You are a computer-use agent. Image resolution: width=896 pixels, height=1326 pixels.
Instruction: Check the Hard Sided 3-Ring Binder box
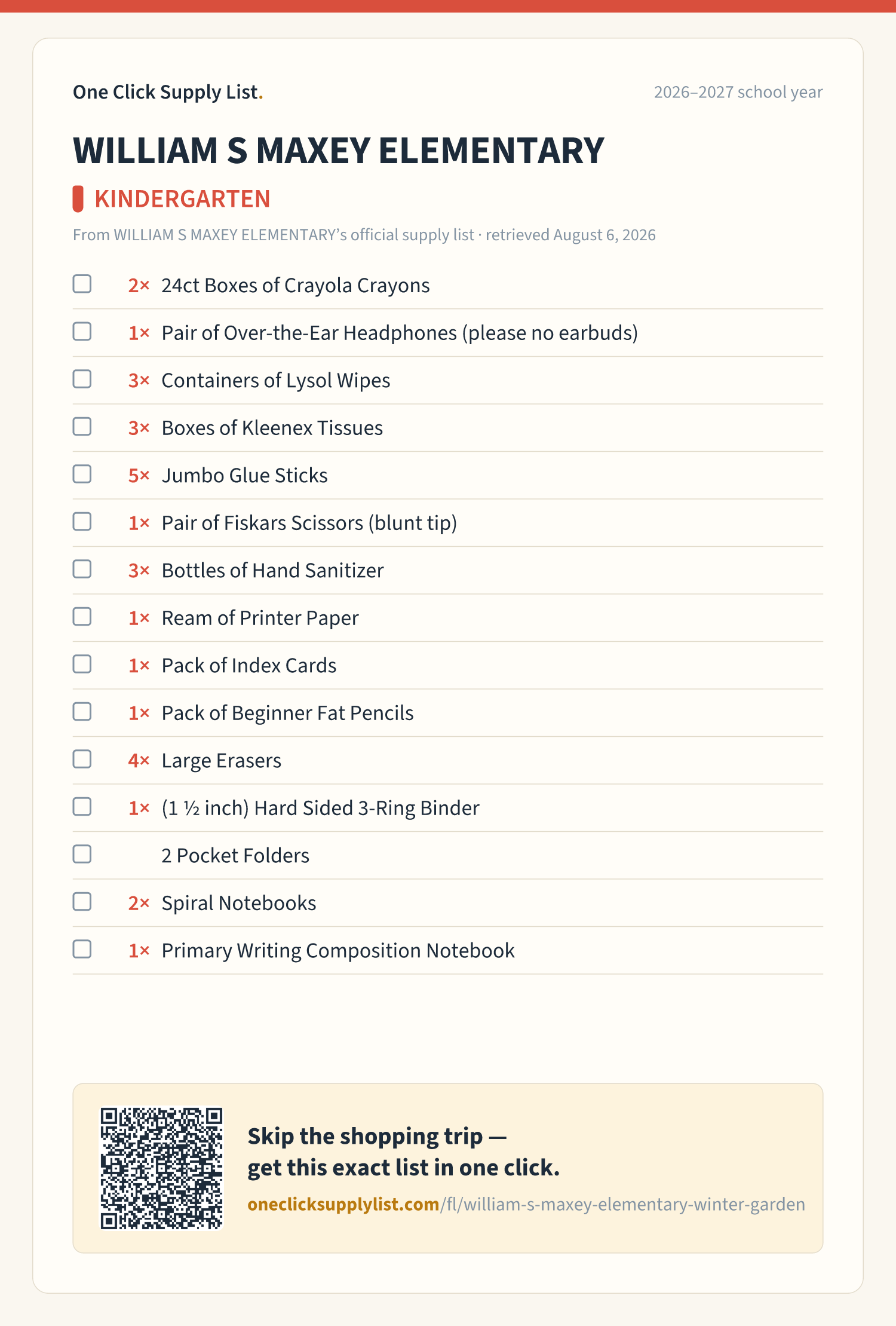tap(82, 807)
